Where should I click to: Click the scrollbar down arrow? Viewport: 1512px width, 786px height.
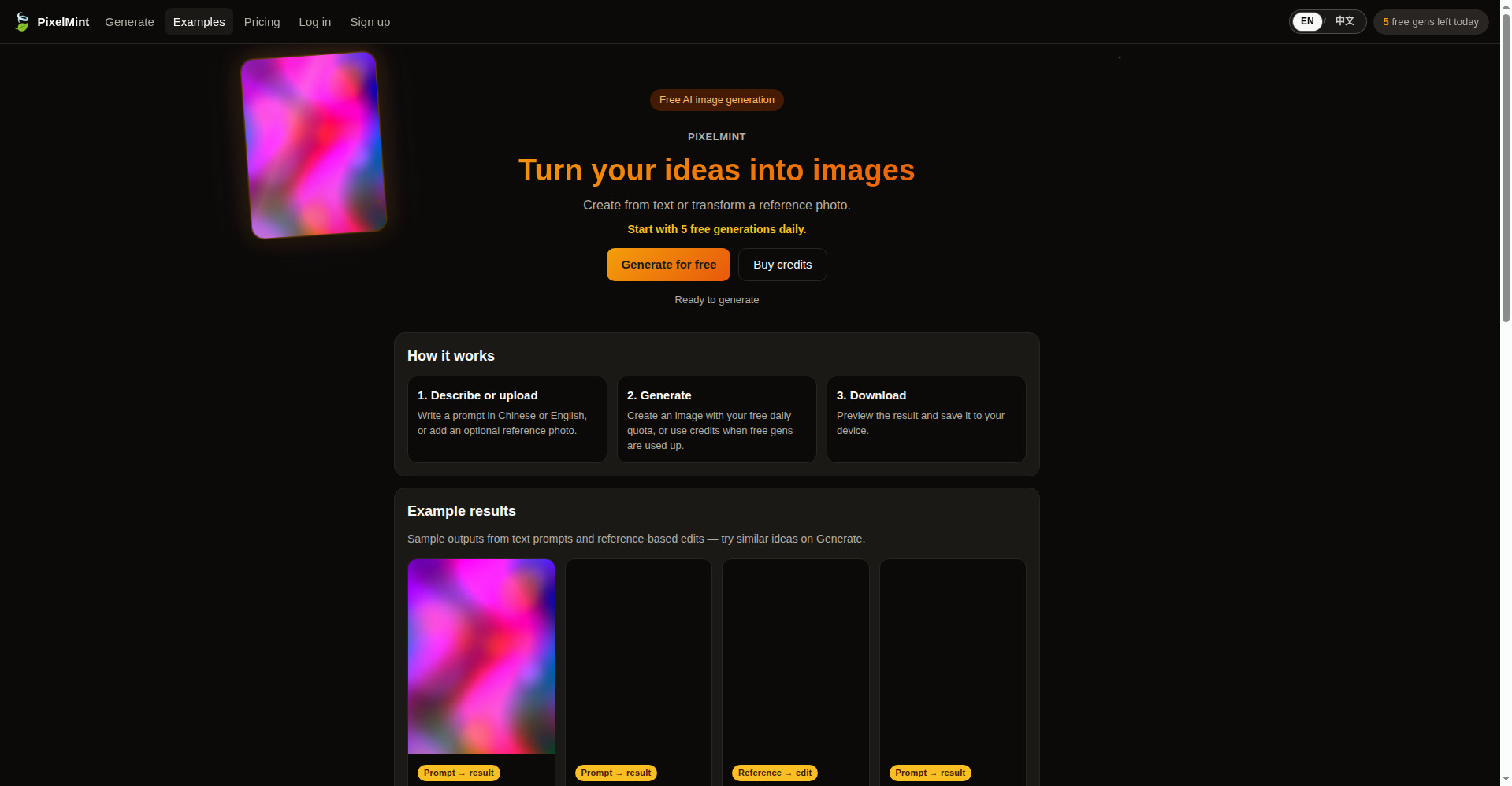click(x=1506, y=780)
